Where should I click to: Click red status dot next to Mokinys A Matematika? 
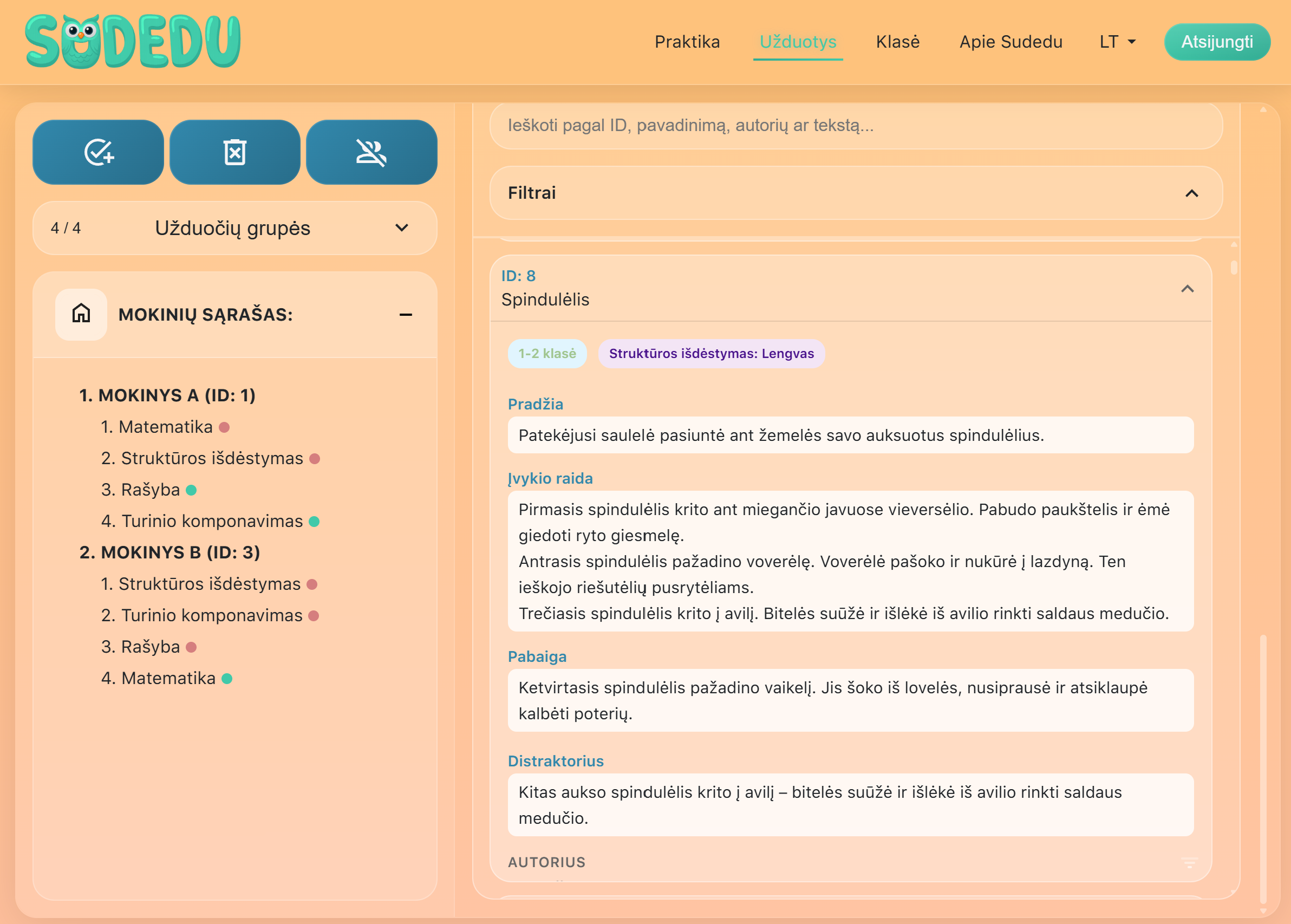click(x=224, y=427)
